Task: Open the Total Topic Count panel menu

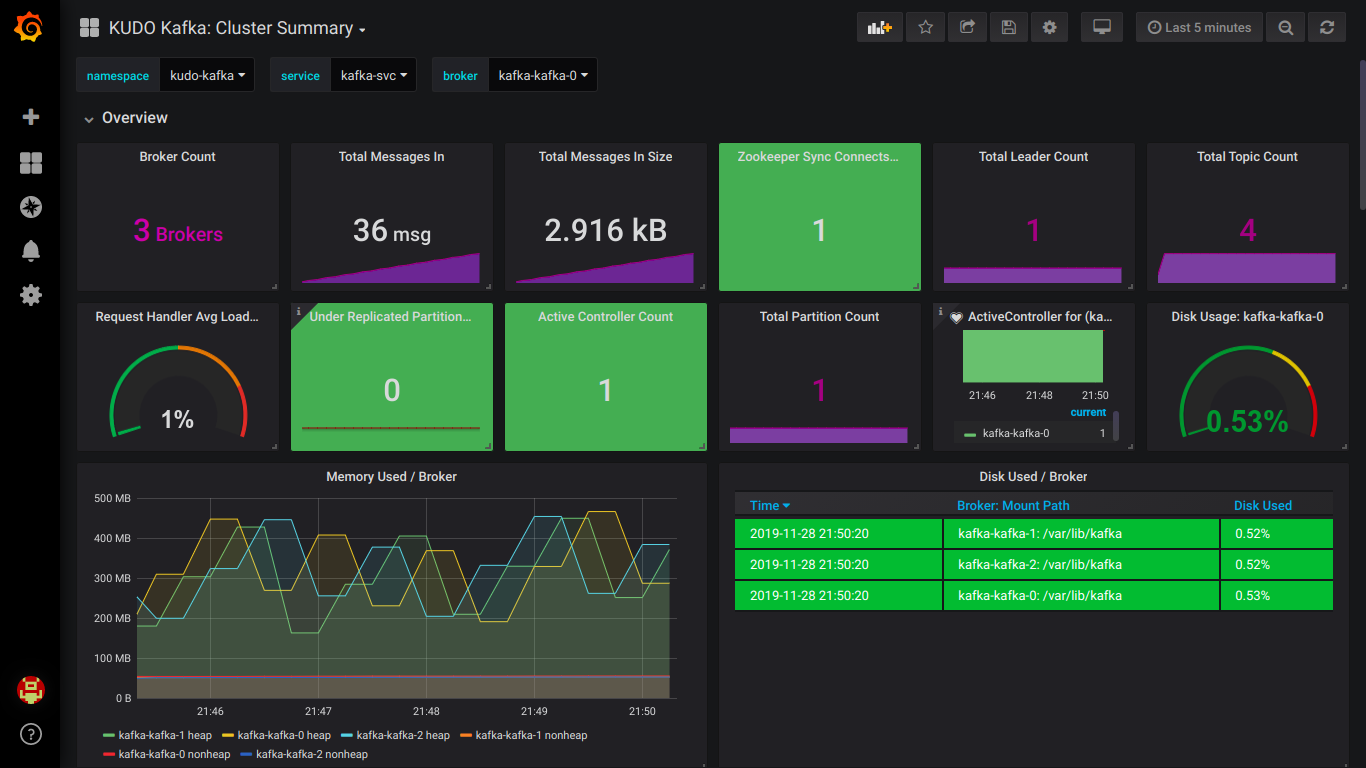Action: pos(1247,157)
